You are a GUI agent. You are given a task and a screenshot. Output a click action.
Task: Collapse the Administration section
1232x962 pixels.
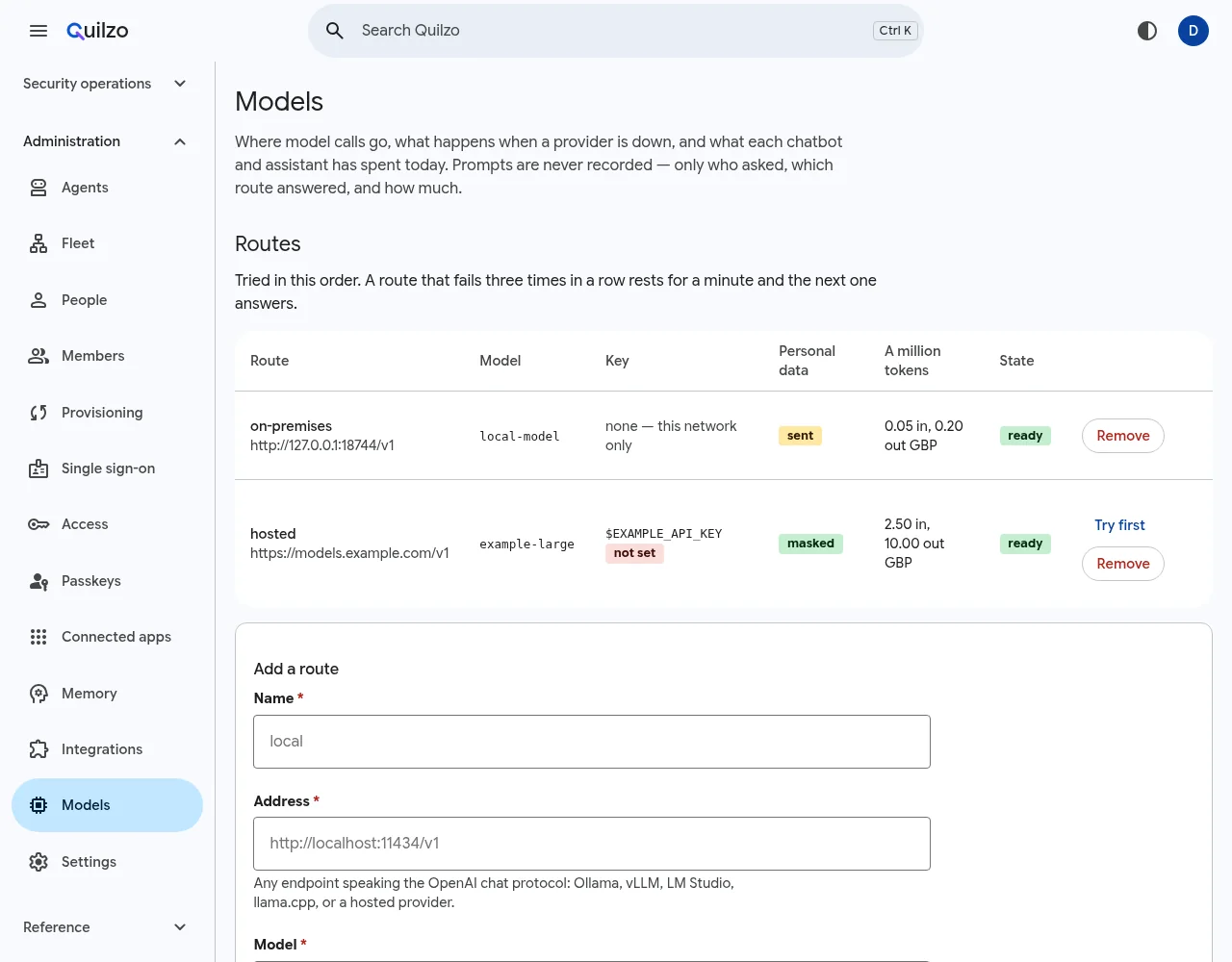[x=106, y=141]
